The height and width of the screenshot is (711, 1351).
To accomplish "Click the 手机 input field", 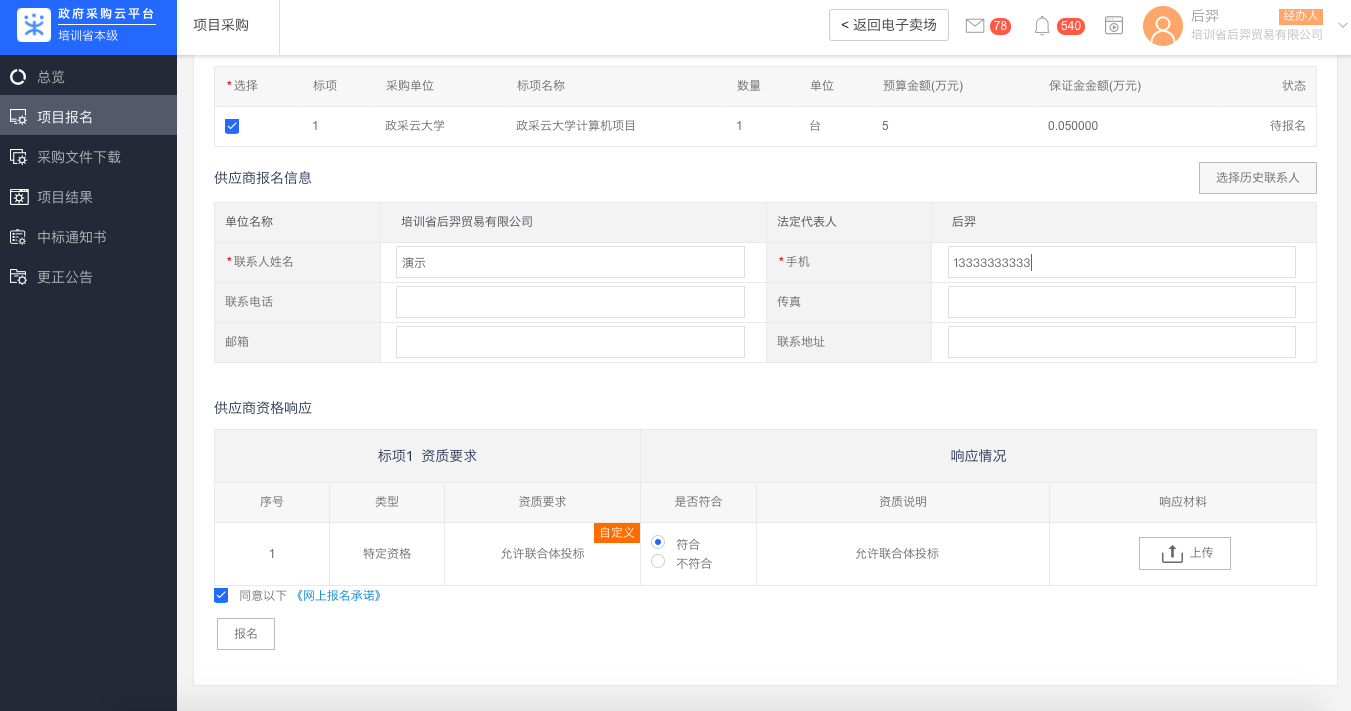I will 1122,262.
